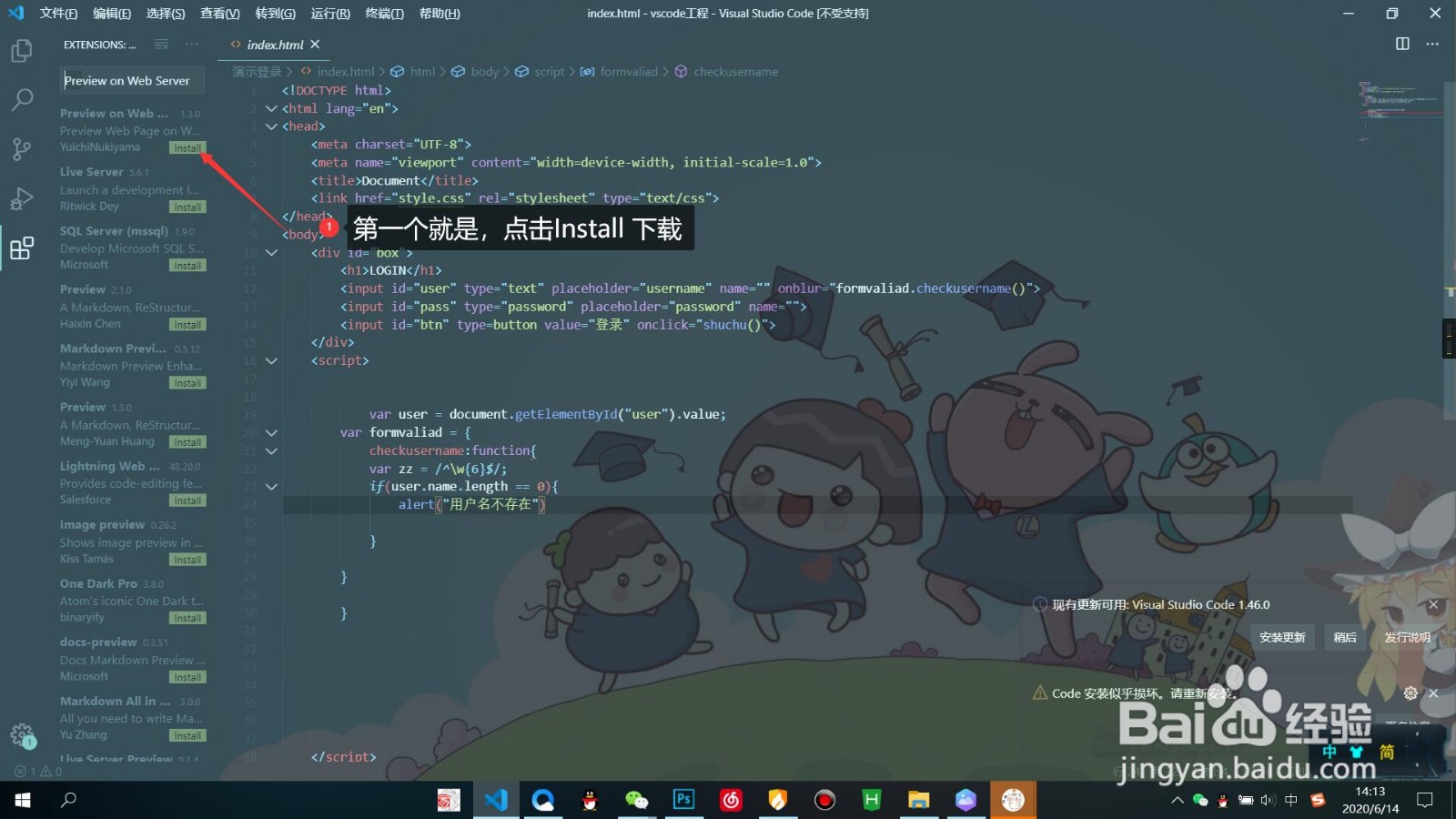
Task: Open the Manage gear in activity bar
Action: [x=22, y=735]
